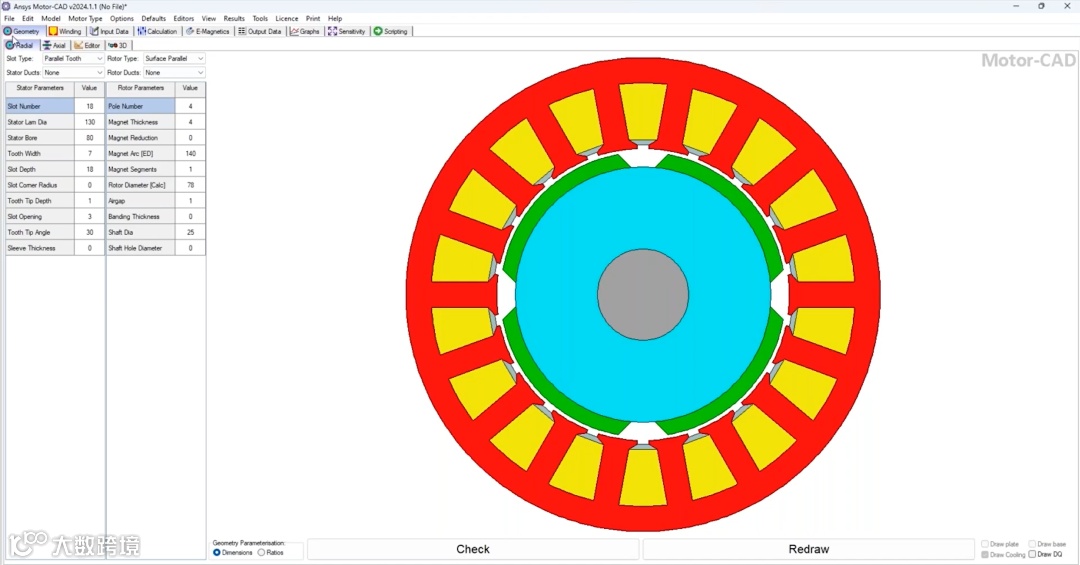
Task: Select the 'Magnet Segments' parameter label
Action: pyautogui.click(x=141, y=170)
